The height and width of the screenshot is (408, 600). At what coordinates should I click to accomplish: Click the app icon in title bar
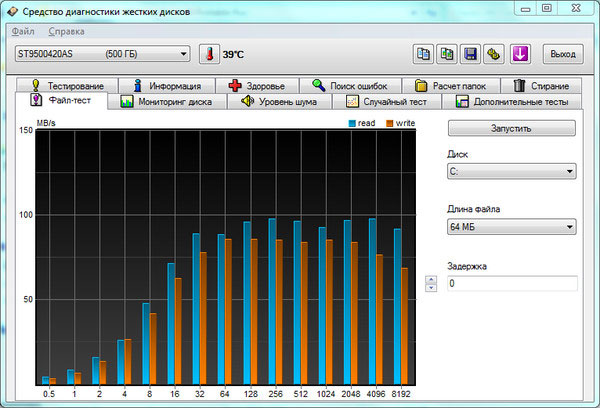click(12, 11)
